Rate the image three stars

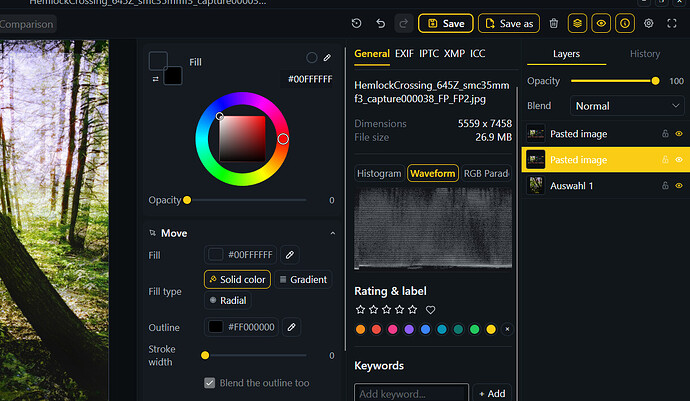386,310
